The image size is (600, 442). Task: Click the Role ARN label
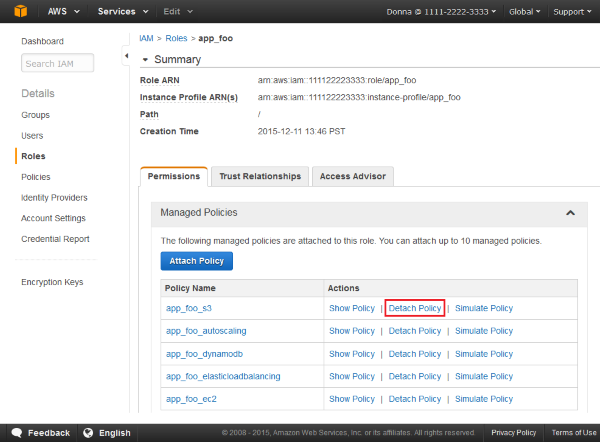(160, 80)
